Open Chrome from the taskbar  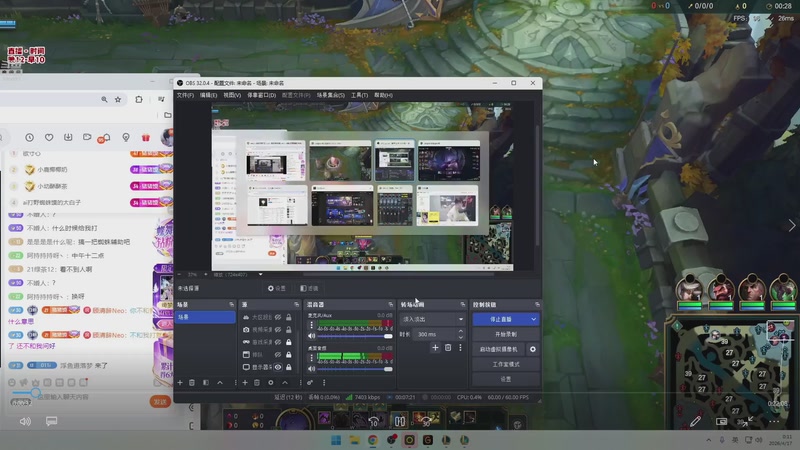pyautogui.click(x=372, y=440)
